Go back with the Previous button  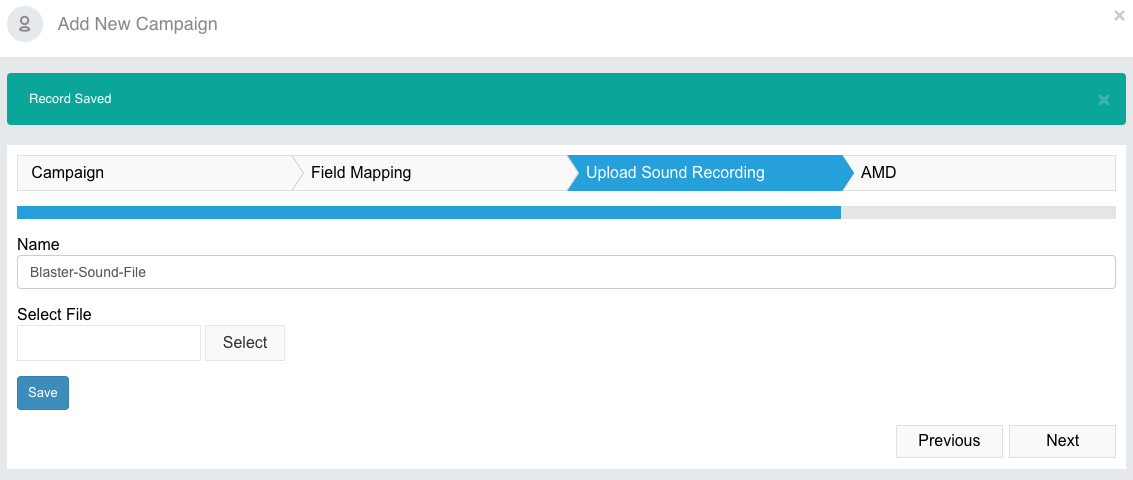(x=949, y=441)
